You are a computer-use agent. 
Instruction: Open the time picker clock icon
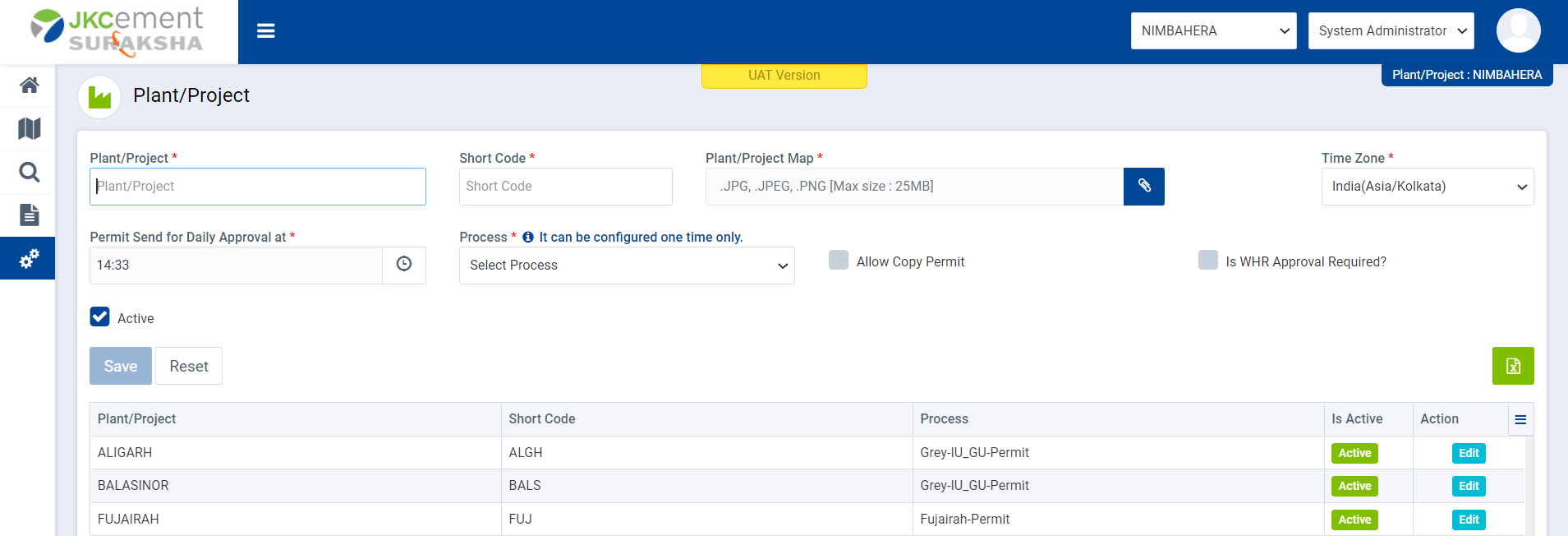(404, 265)
